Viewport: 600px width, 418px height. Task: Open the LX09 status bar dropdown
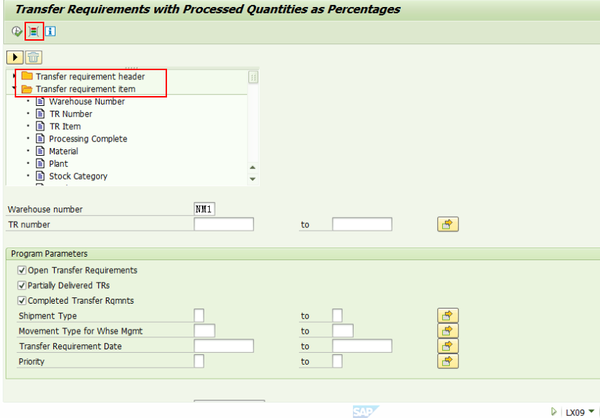[592, 412]
